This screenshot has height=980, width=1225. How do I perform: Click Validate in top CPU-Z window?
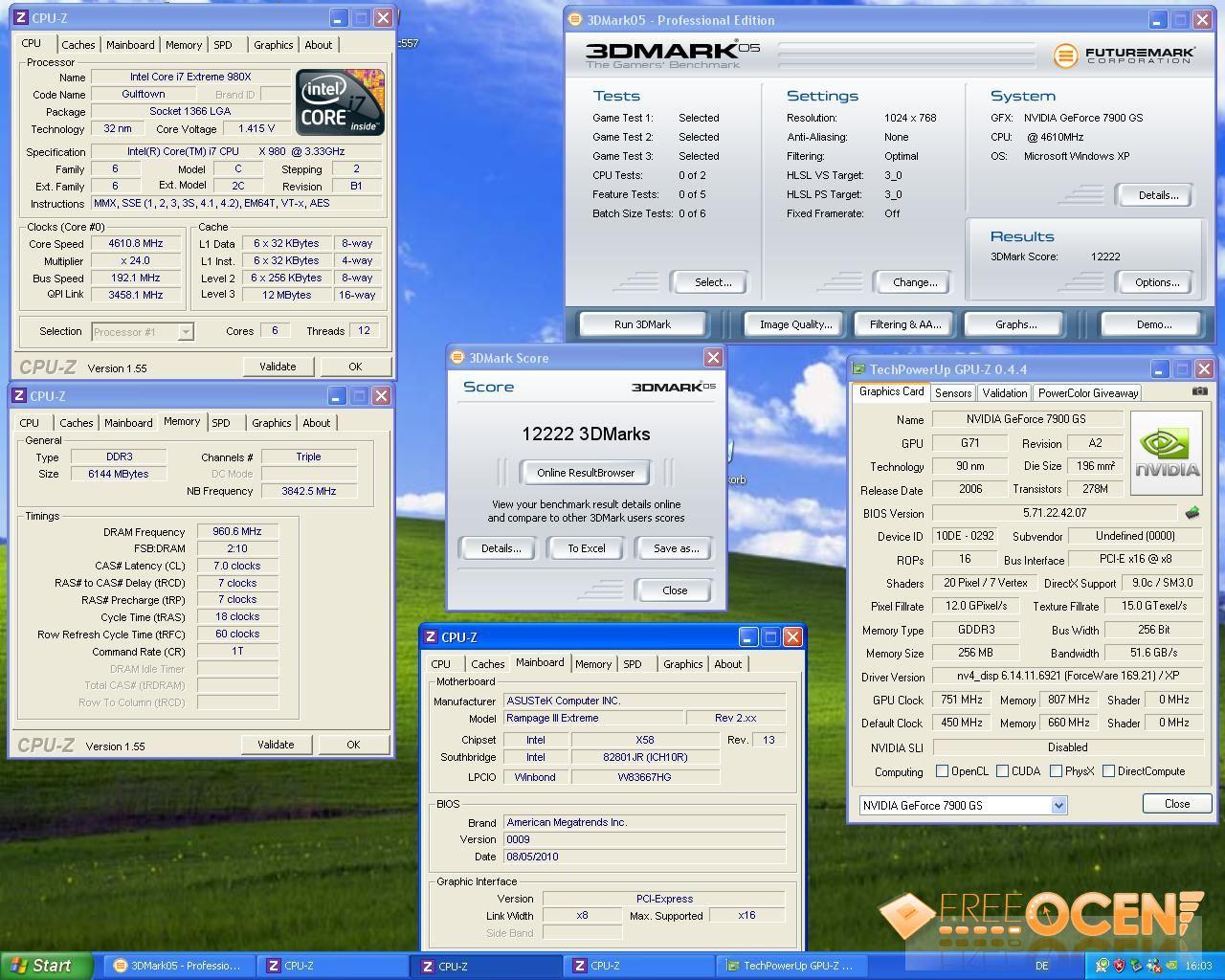[278, 367]
